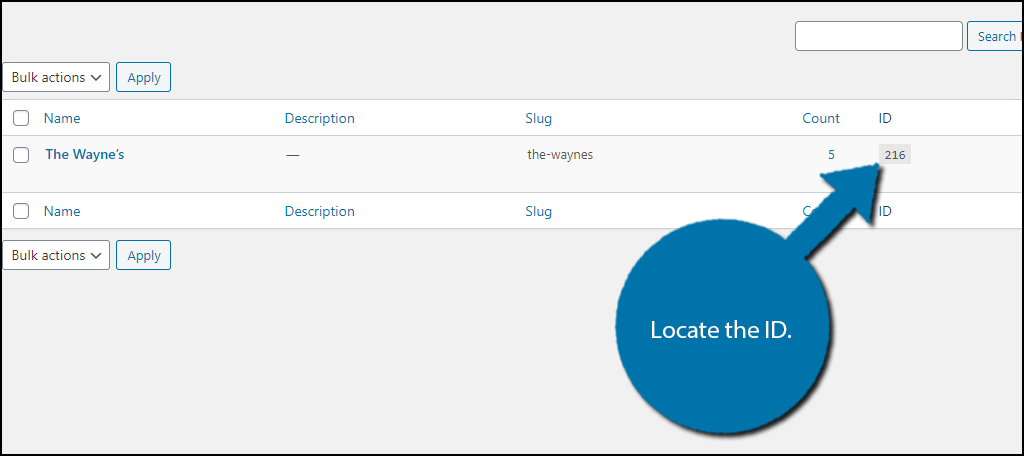Image resolution: width=1024 pixels, height=456 pixels.
Task: Click the footer Name column label
Action: [62, 211]
